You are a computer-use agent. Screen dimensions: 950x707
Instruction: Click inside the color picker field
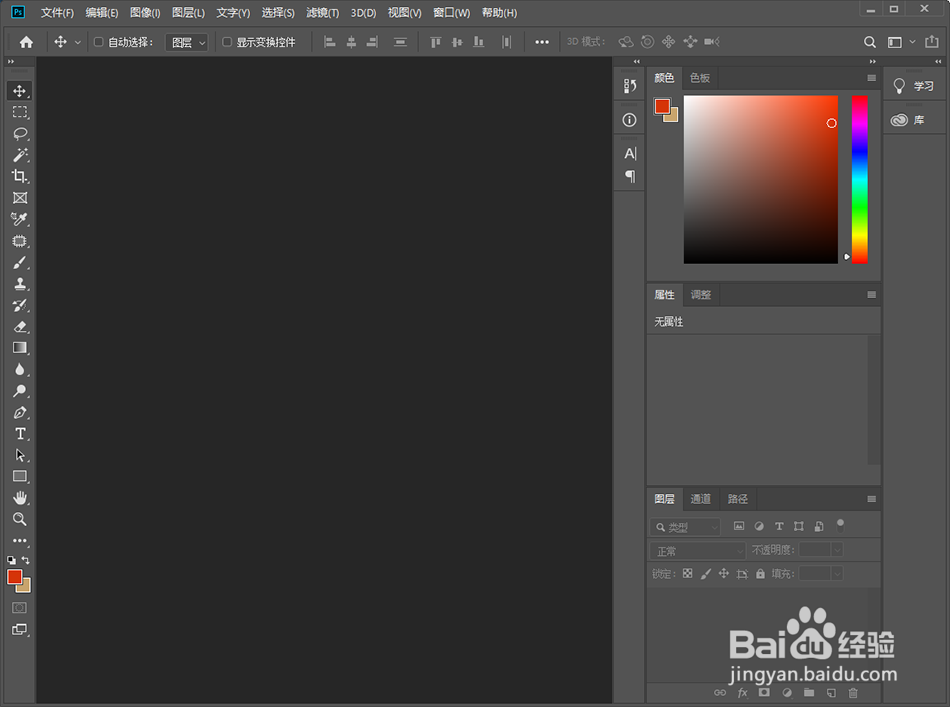(x=761, y=179)
